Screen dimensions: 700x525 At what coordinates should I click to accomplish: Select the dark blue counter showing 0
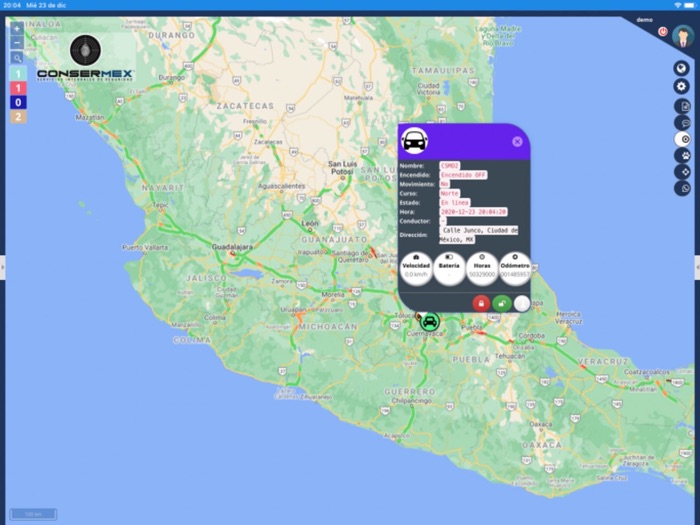(18, 102)
